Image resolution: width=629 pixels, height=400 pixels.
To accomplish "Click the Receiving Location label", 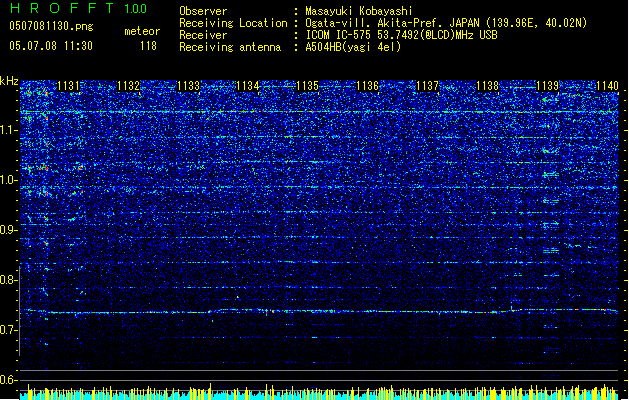I will [233, 23].
